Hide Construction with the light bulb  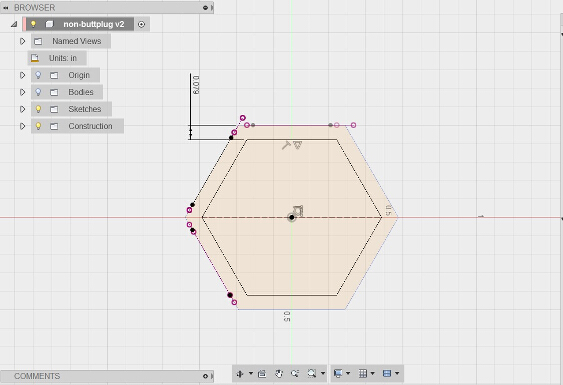click(x=38, y=126)
